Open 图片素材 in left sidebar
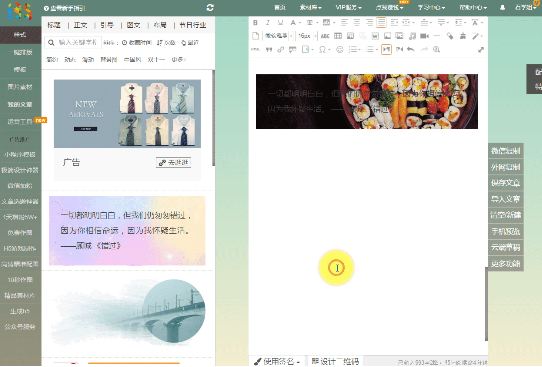The height and width of the screenshot is (367, 542). point(20,87)
